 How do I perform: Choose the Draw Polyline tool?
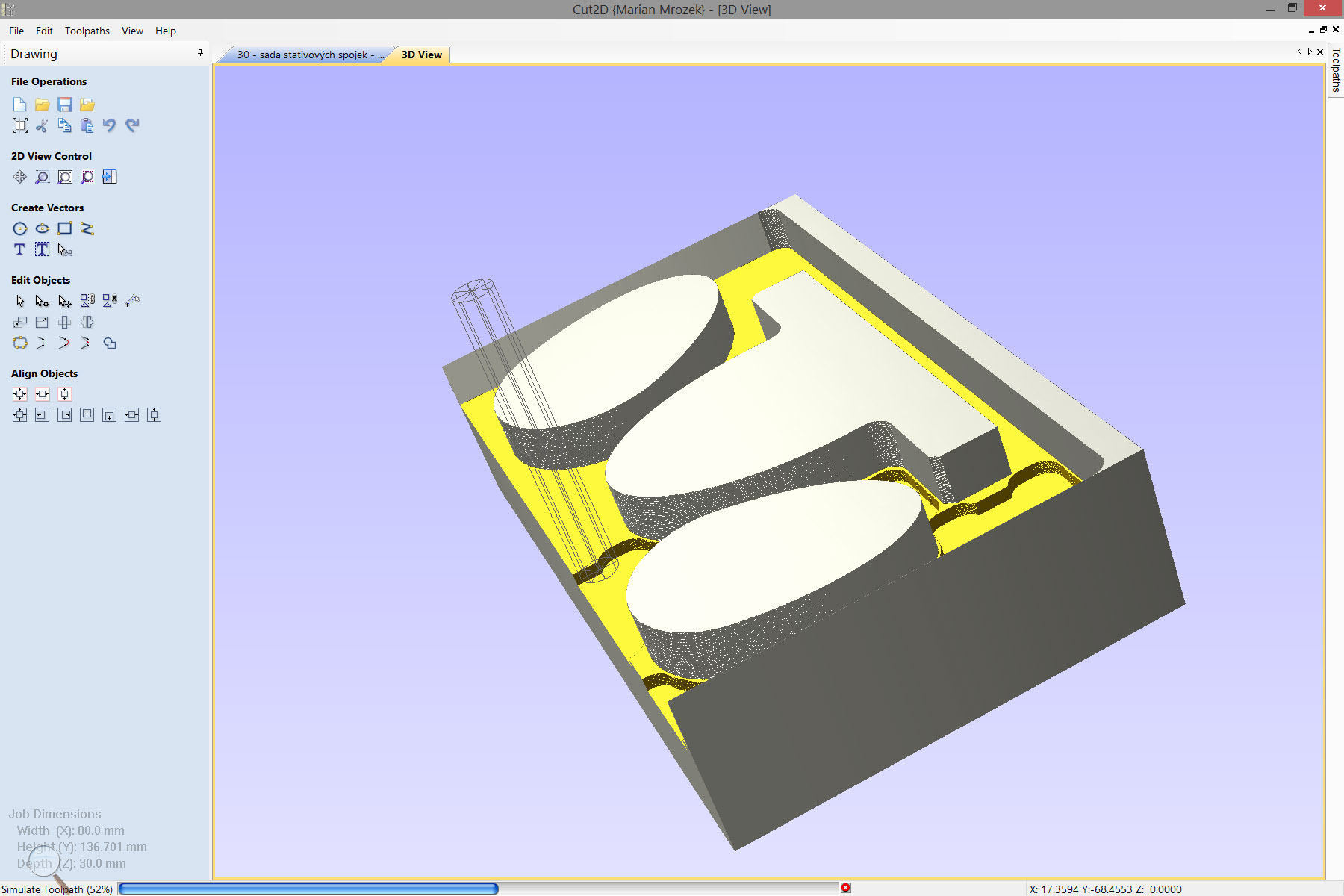click(87, 229)
